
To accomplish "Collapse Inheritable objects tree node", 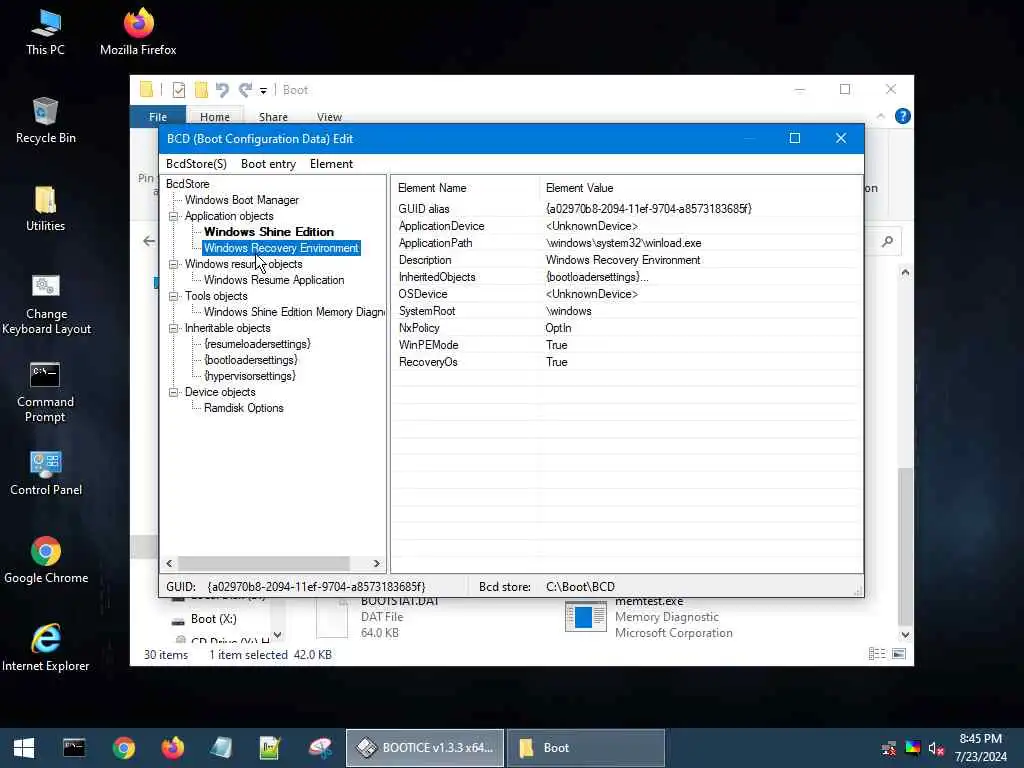I will coord(174,328).
